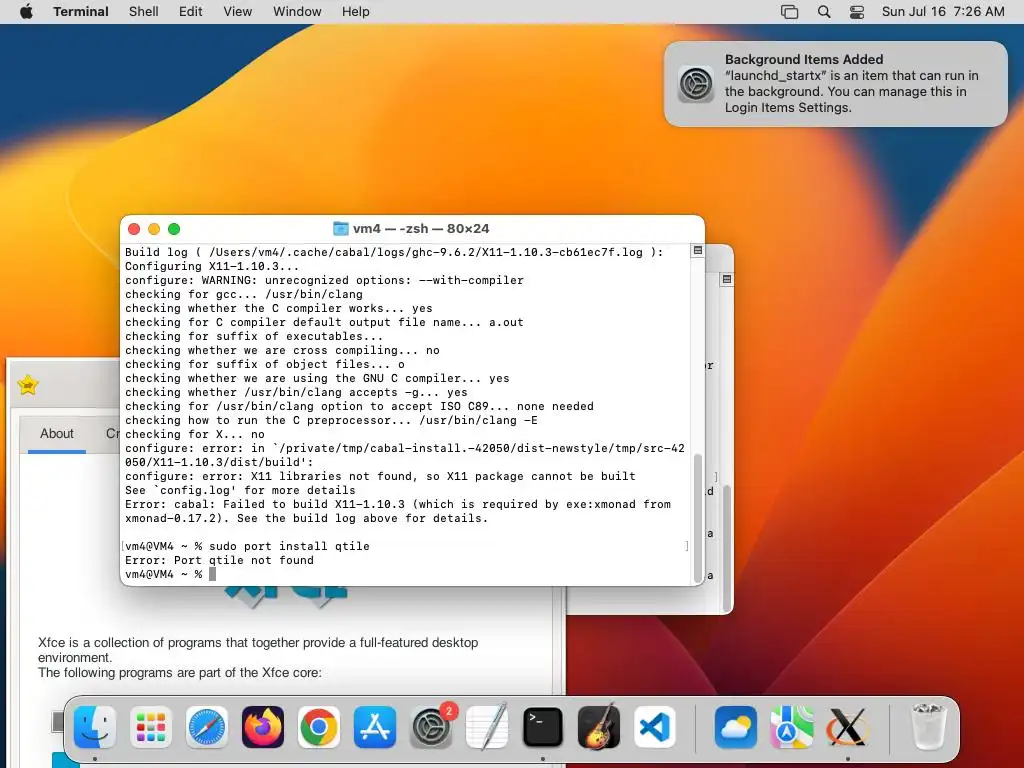The height and width of the screenshot is (768, 1024).
Task: Click the 'vm4 — -zsh — 80×24' window title
Action: (x=421, y=229)
